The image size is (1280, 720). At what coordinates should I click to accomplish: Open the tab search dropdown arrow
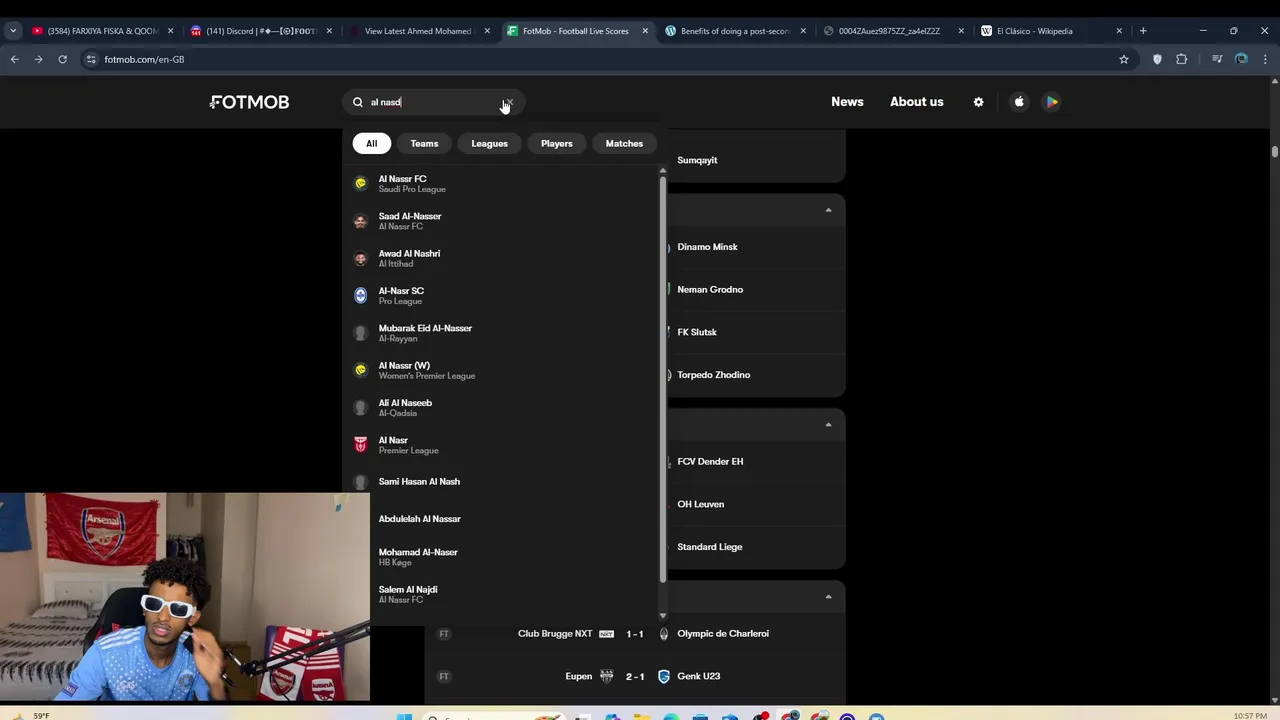[x=13, y=31]
